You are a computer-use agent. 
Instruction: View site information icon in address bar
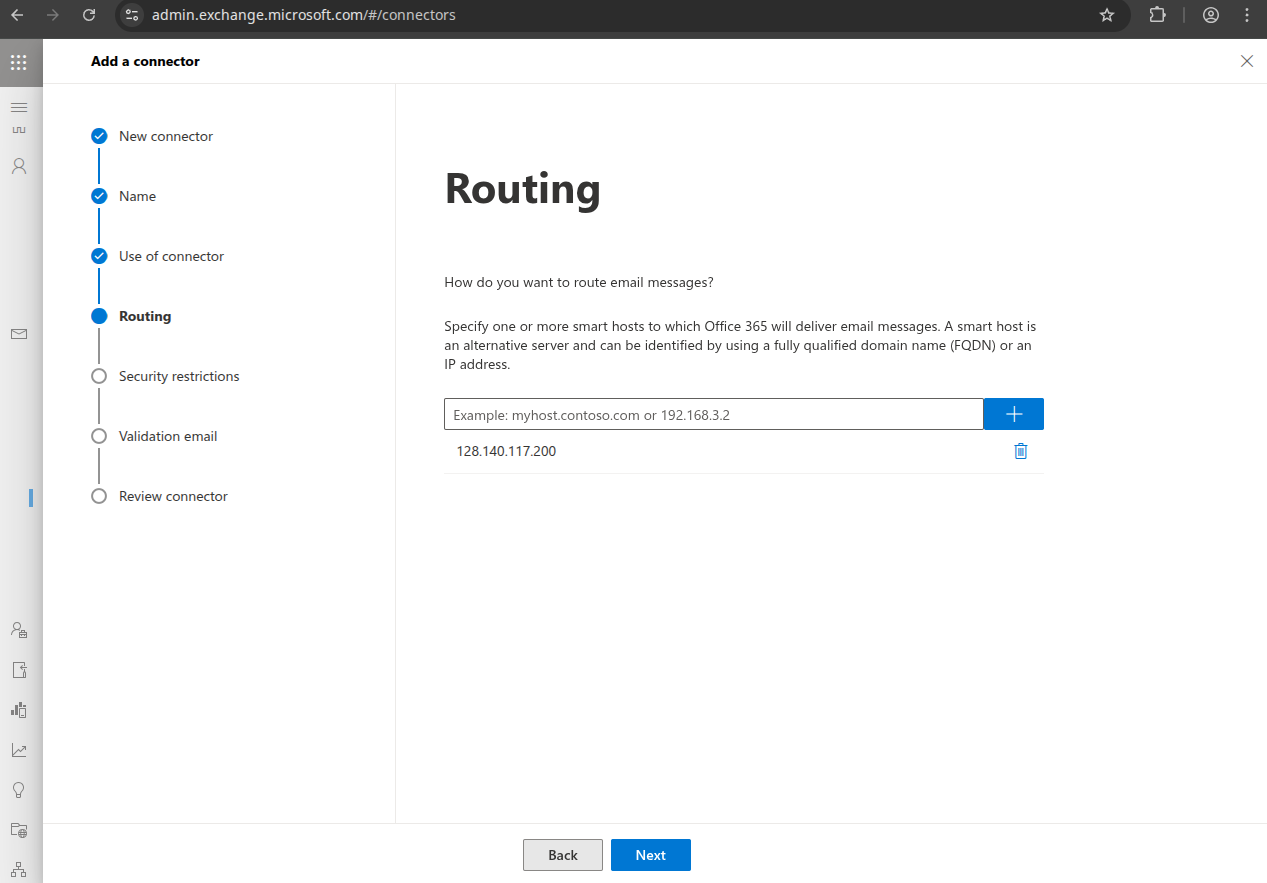tap(132, 15)
